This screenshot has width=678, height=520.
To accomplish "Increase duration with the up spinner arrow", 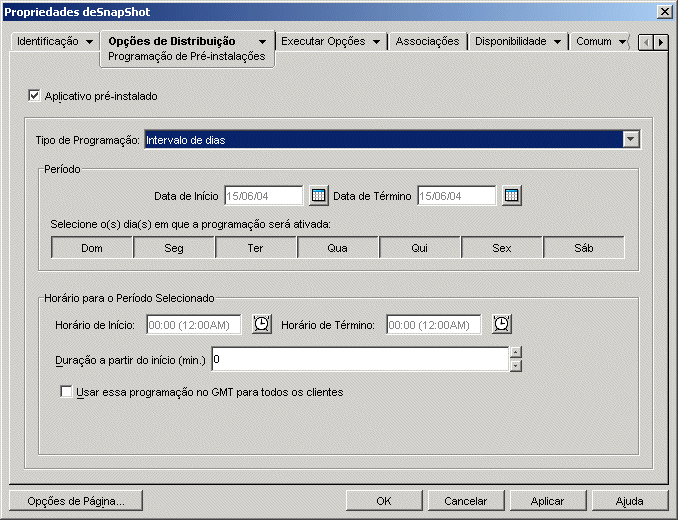I will (x=515, y=352).
